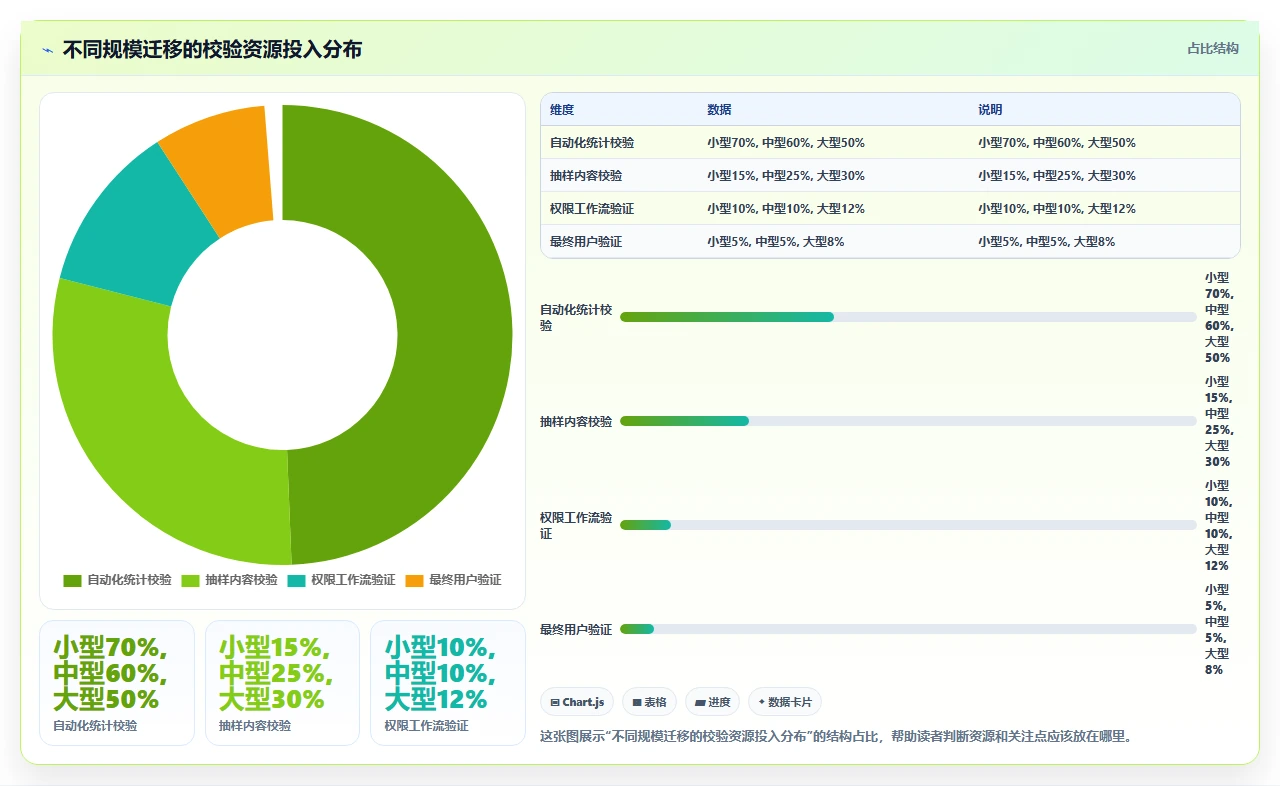
Task: Click the chart description sentence at the bottom
Action: 836,737
